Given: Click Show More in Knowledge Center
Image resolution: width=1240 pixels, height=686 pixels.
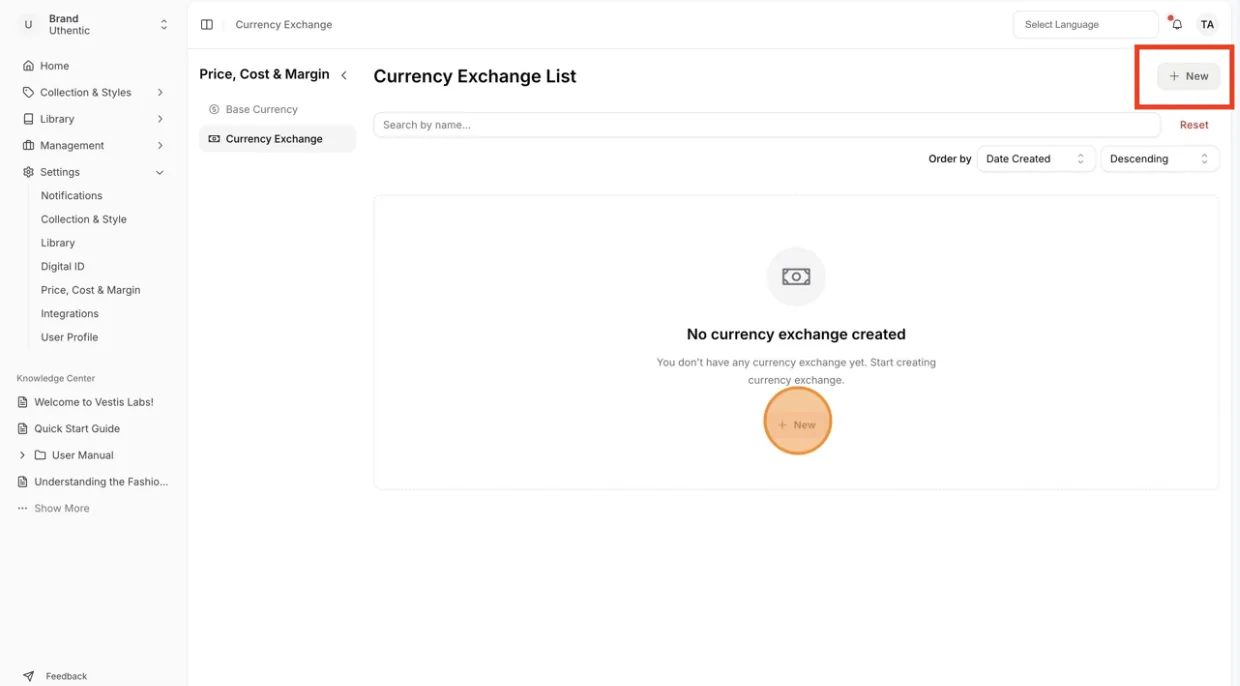Looking at the screenshot, I should pyautogui.click(x=62, y=508).
